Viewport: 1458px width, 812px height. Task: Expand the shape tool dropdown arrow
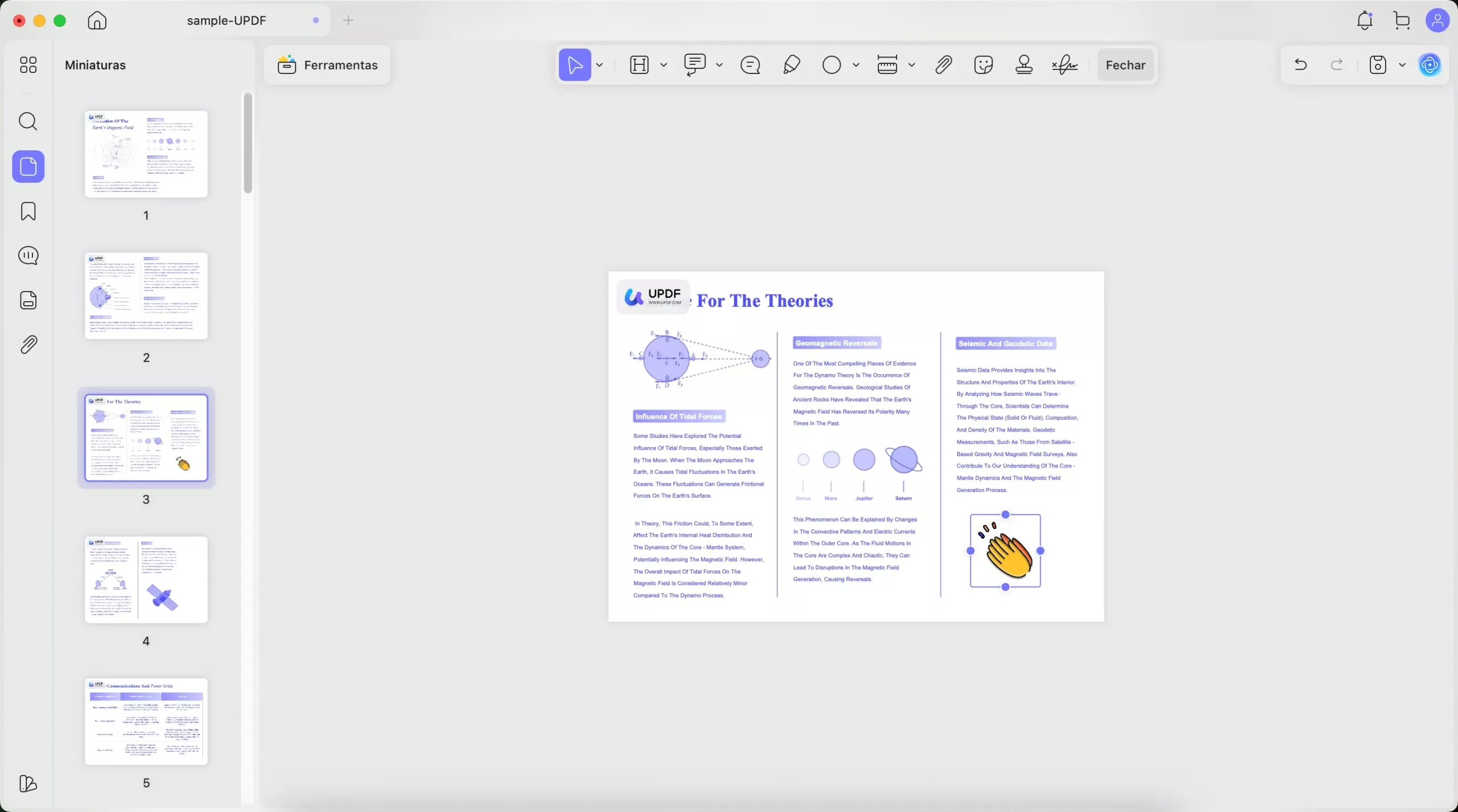pos(855,65)
